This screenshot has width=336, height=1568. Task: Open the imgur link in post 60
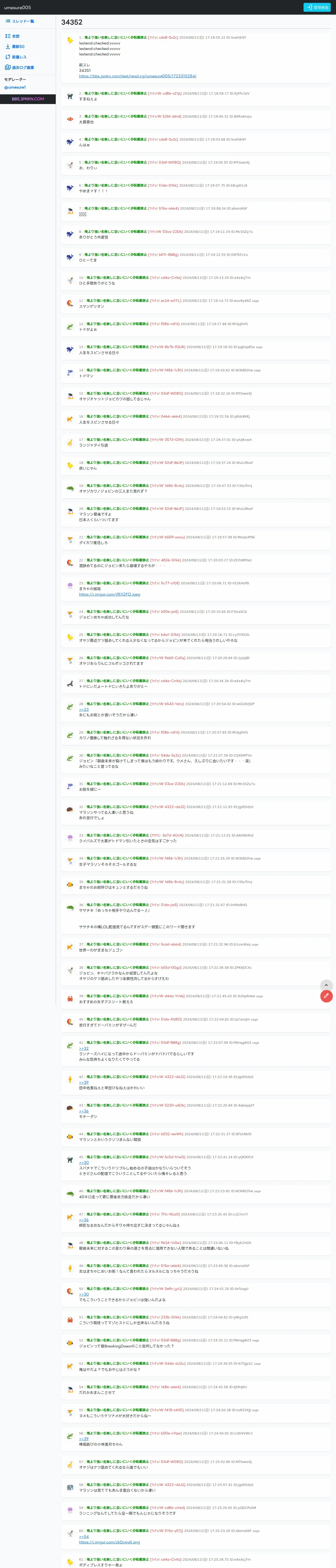[x=109, y=1542]
